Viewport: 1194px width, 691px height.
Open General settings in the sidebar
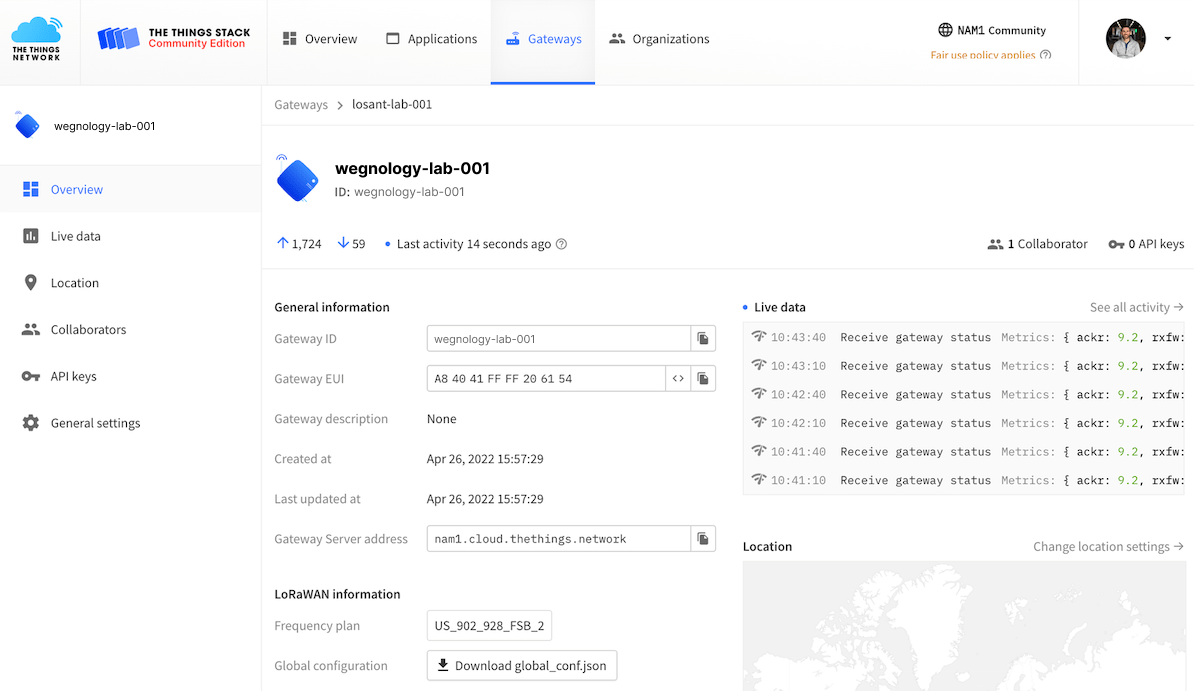coord(130,423)
